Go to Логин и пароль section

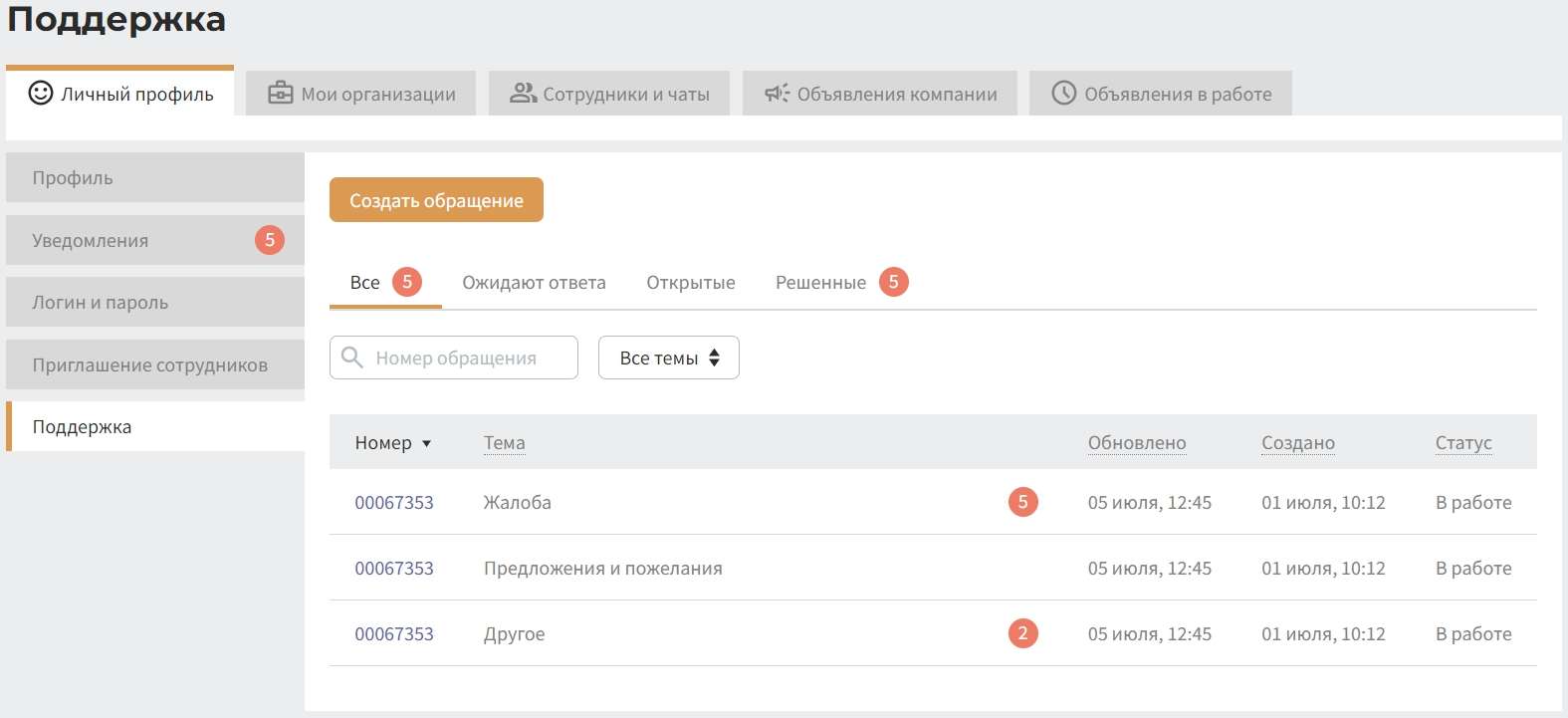point(155,302)
